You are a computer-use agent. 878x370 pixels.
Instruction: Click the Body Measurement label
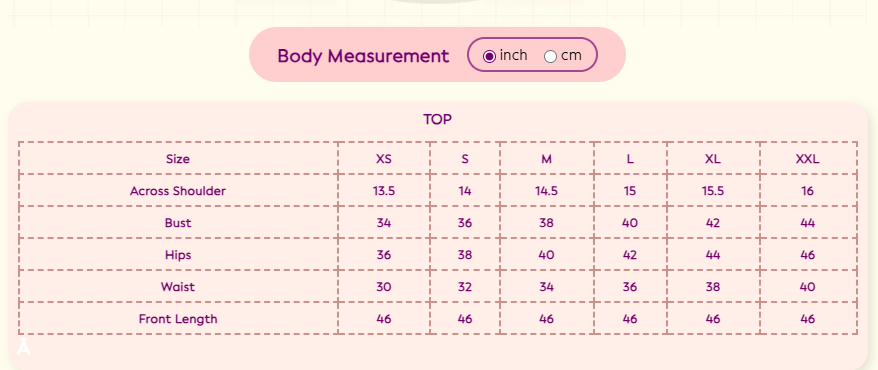pos(363,56)
